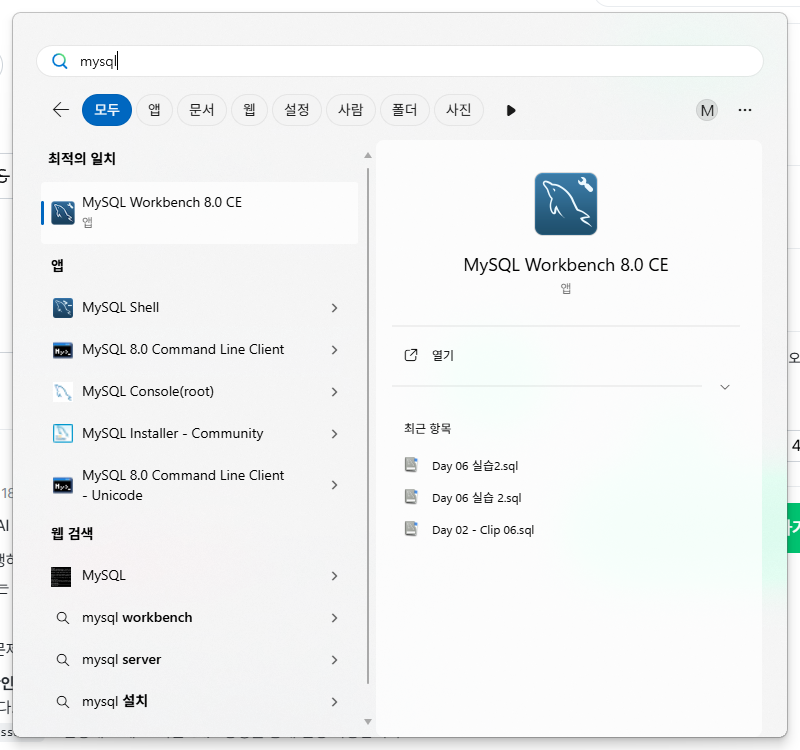Open the three-dot options menu

[x=744, y=110]
